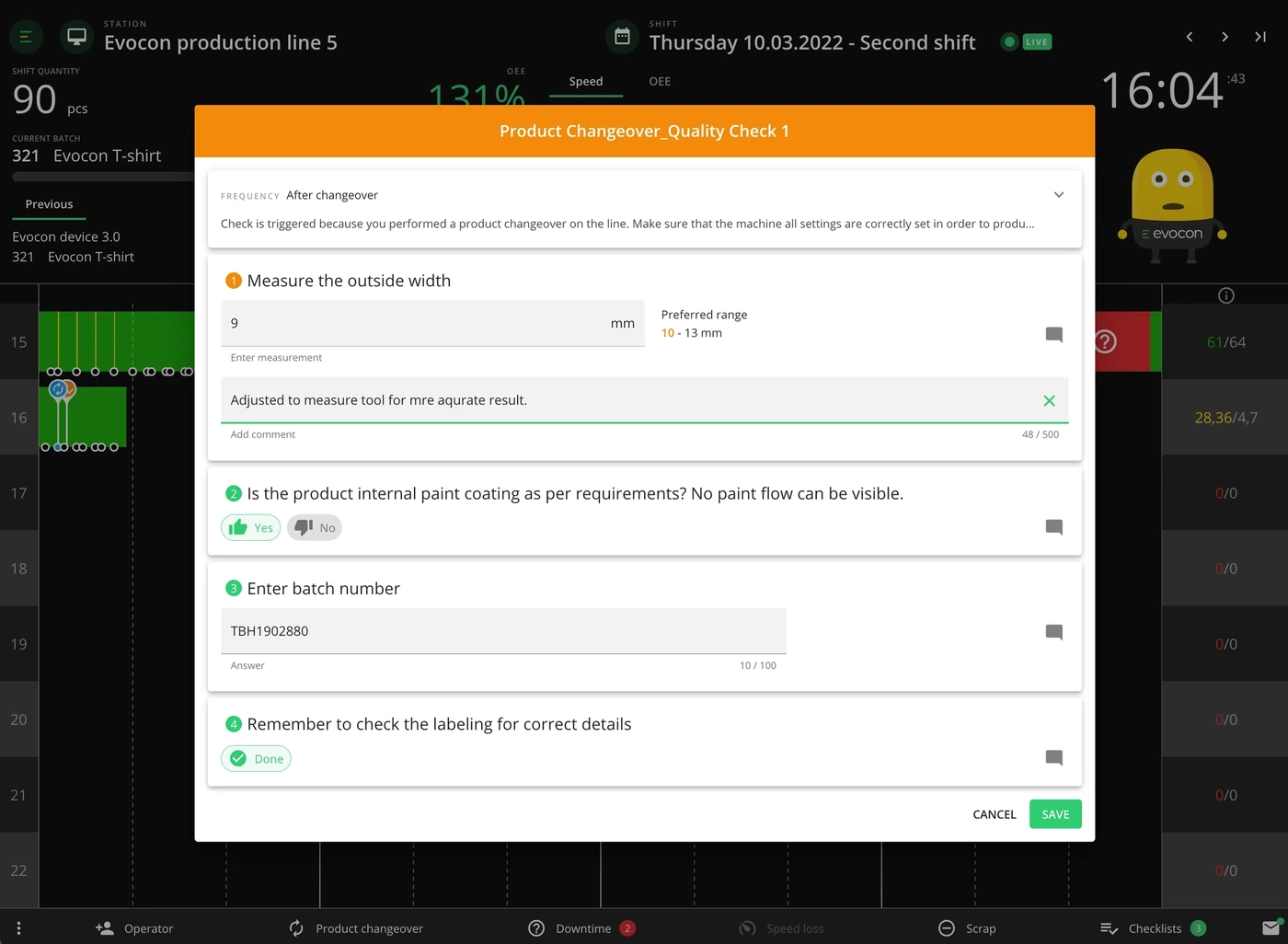Click the info icon above hourly counts
This screenshot has height=944, width=1288.
pyautogui.click(x=1225, y=295)
